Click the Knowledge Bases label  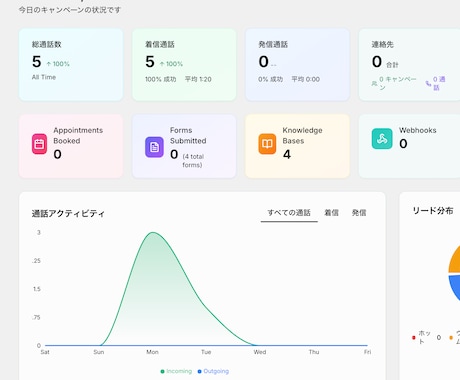[x=302, y=135]
